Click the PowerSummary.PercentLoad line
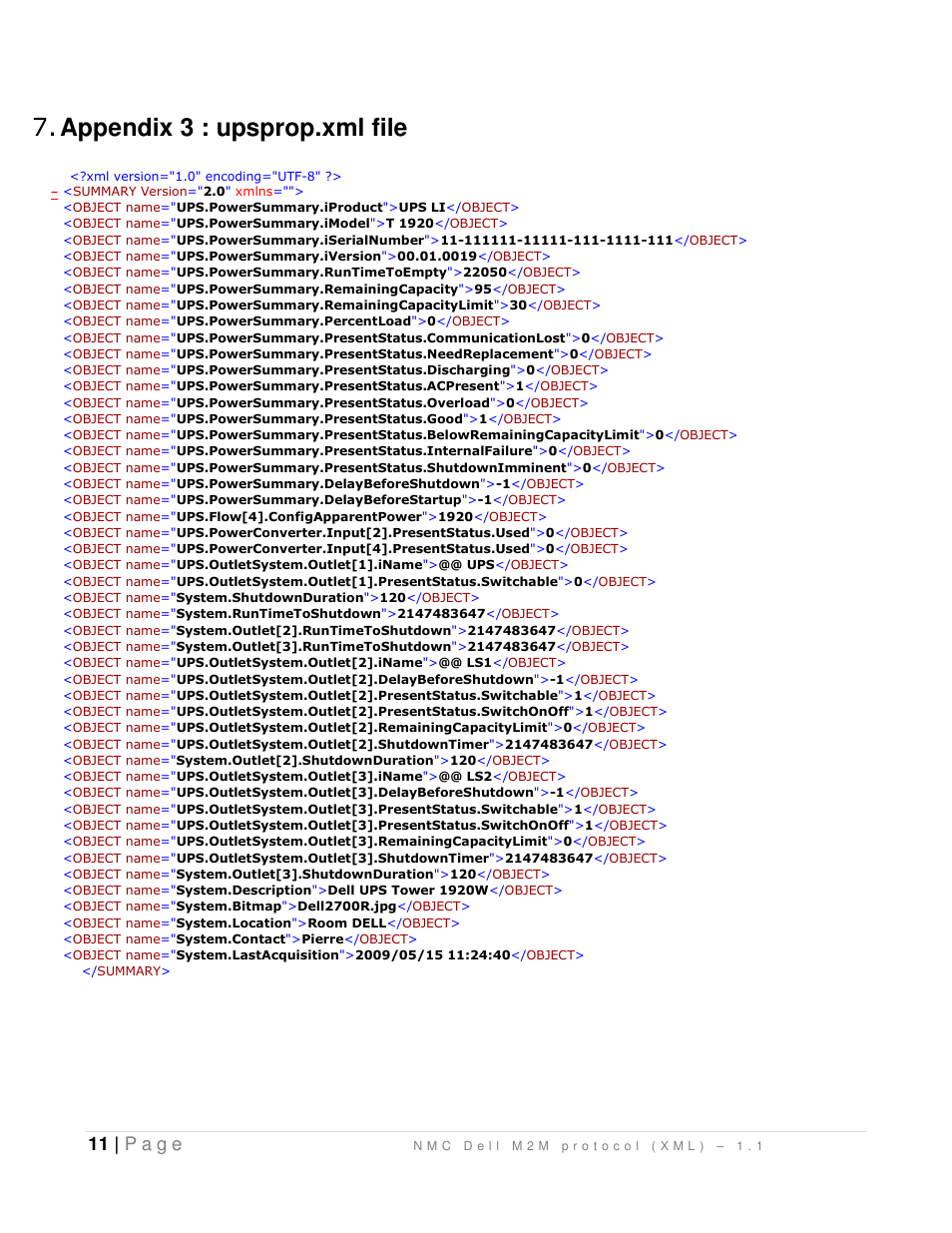This screenshot has height=1233, width=952. (x=286, y=321)
